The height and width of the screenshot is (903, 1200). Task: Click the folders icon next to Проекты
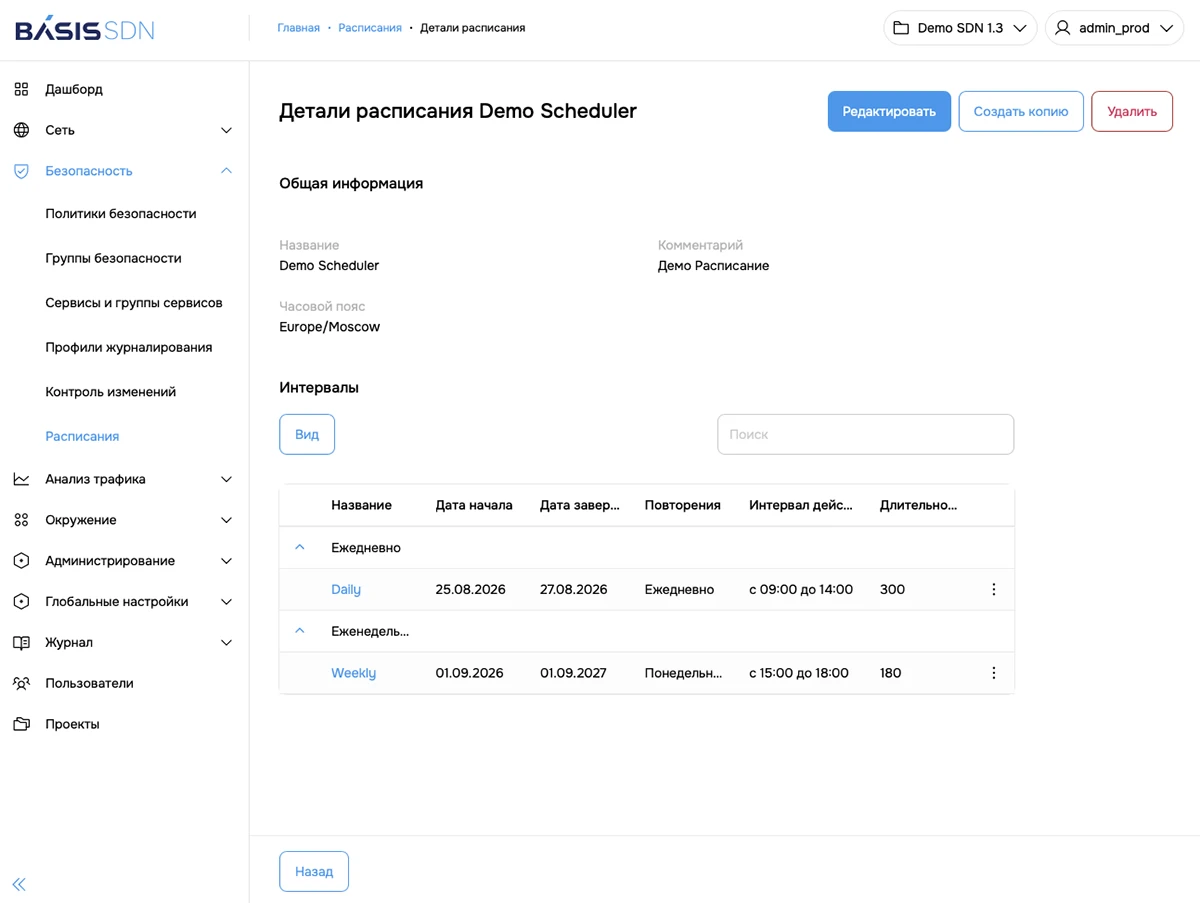[x=21, y=724]
